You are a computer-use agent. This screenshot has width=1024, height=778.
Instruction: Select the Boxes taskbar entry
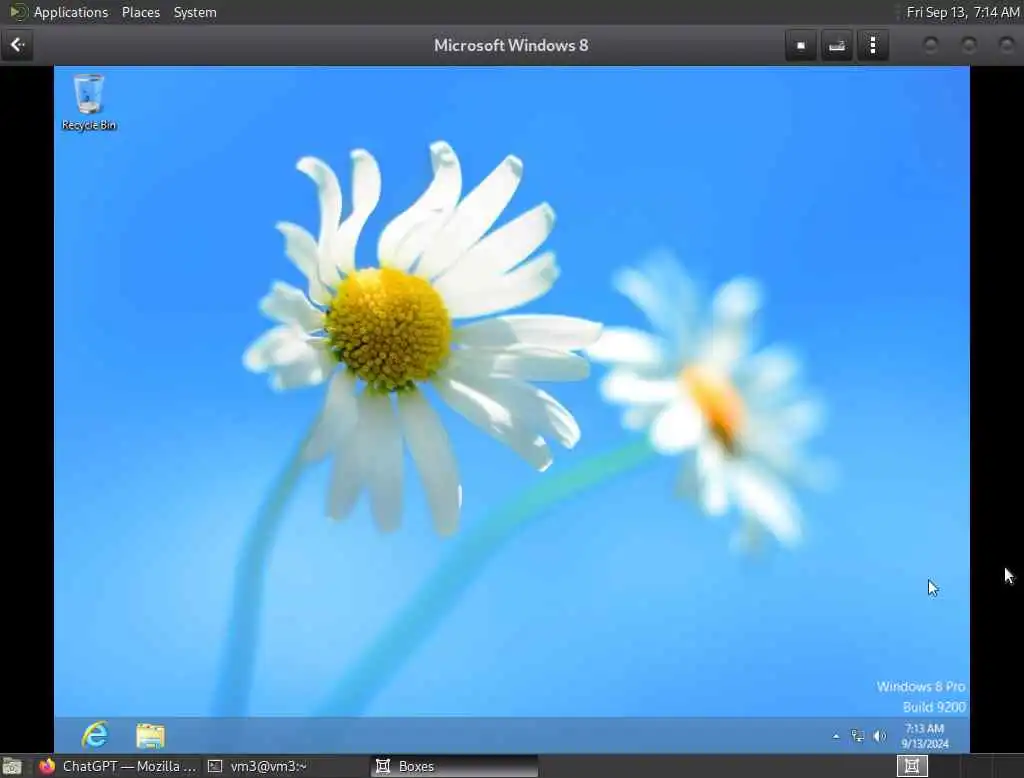pyautogui.click(x=454, y=766)
